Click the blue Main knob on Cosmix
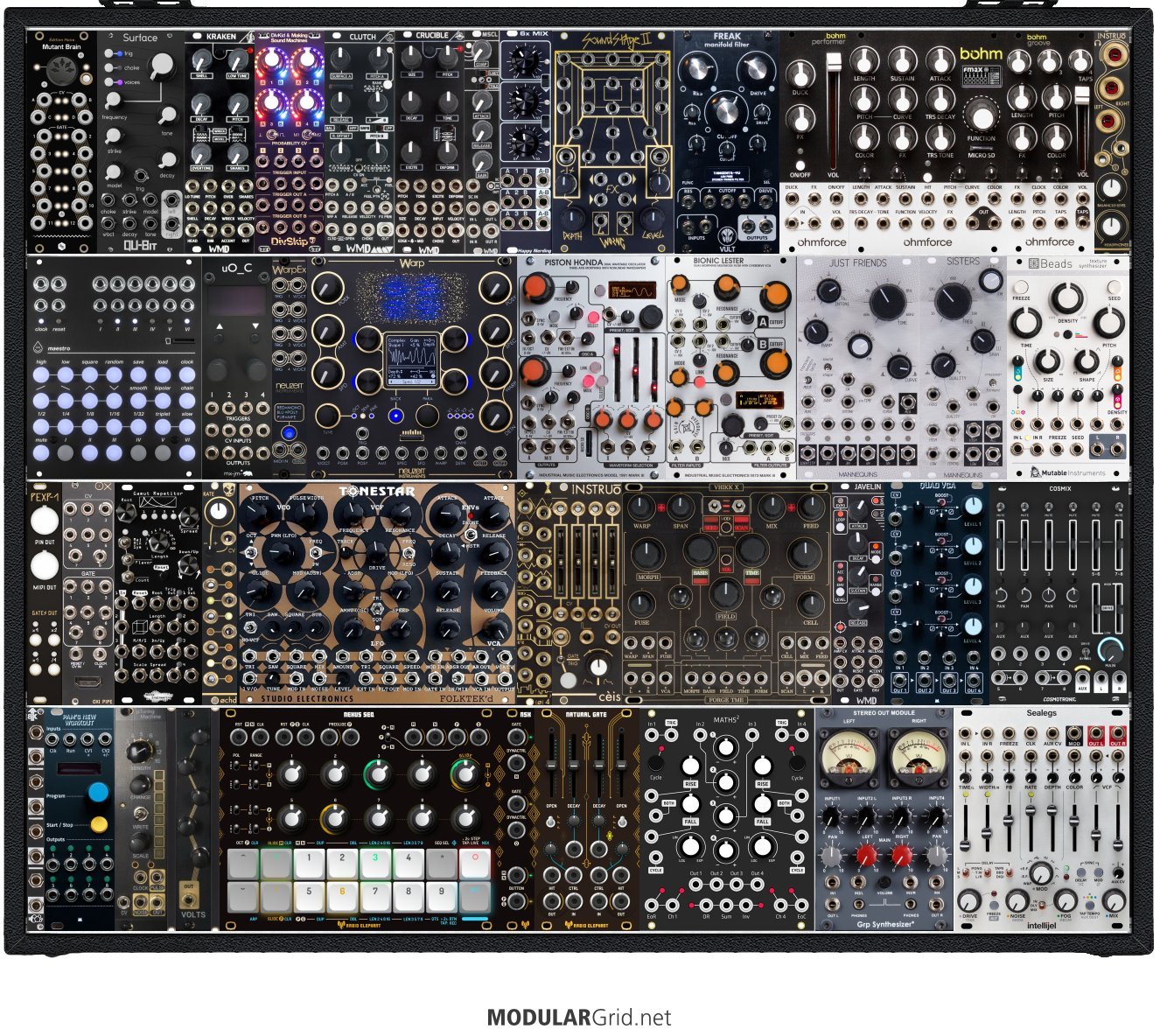This screenshot has height=1036, width=1160. (1110, 651)
